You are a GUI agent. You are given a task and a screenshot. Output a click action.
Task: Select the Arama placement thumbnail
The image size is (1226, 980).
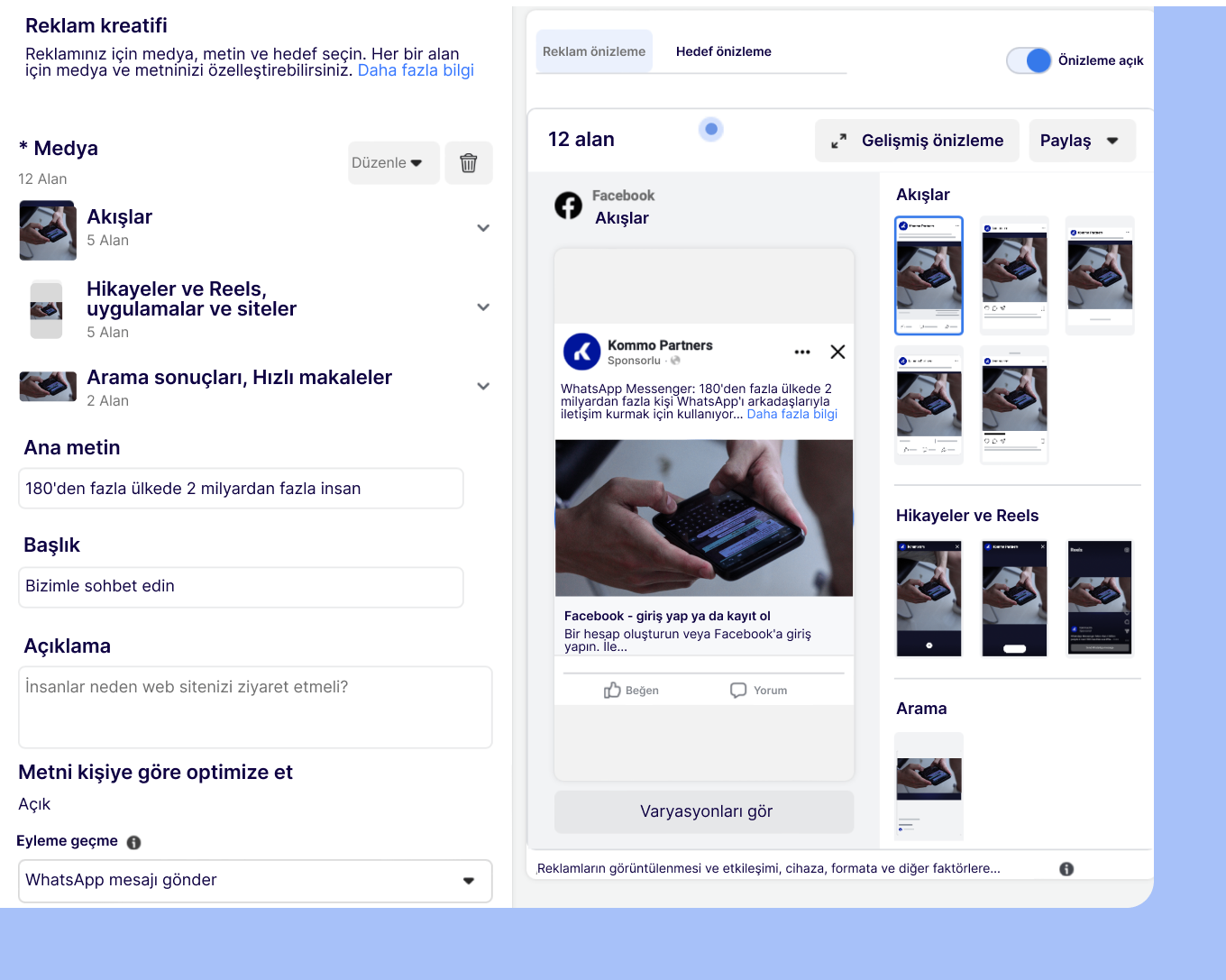pyautogui.click(x=929, y=786)
